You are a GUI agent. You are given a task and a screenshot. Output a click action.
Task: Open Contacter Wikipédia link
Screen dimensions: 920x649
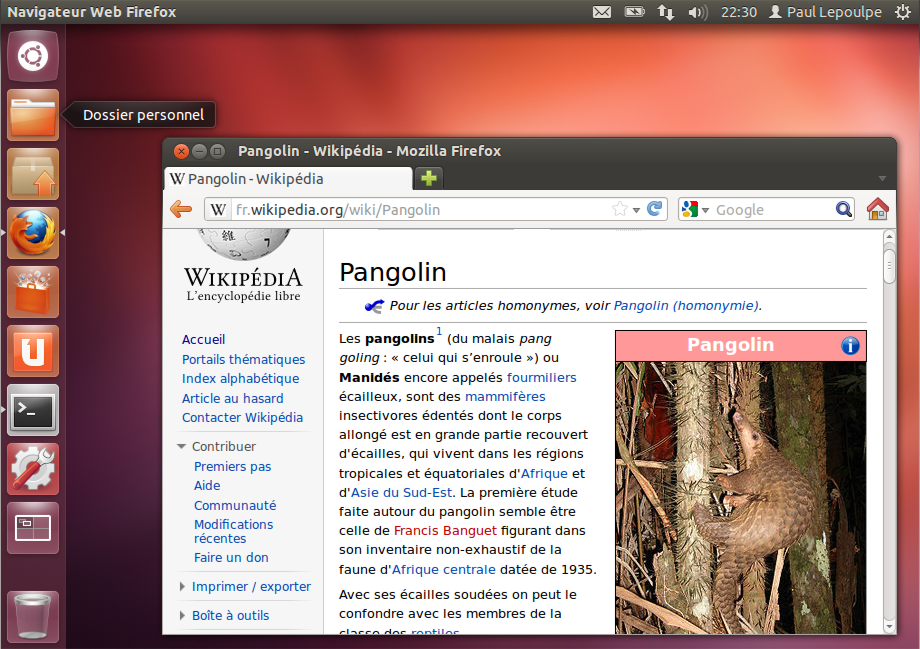242,417
